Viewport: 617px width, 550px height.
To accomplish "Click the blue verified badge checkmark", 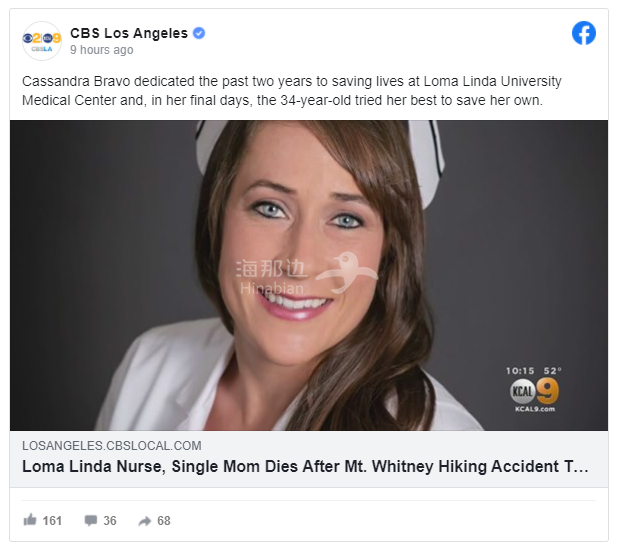I will tap(199, 33).
